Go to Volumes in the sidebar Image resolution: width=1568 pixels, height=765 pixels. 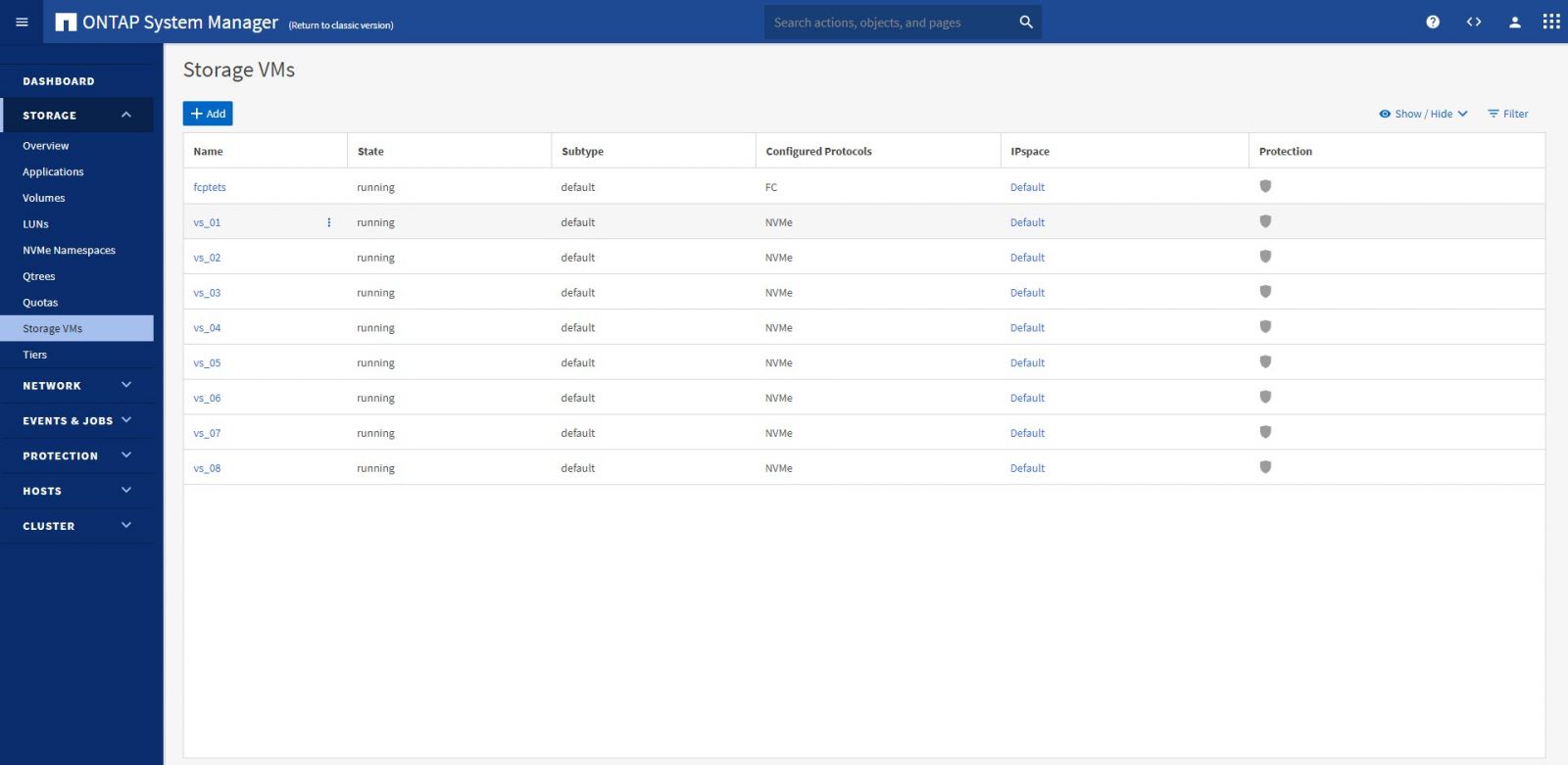(x=44, y=198)
